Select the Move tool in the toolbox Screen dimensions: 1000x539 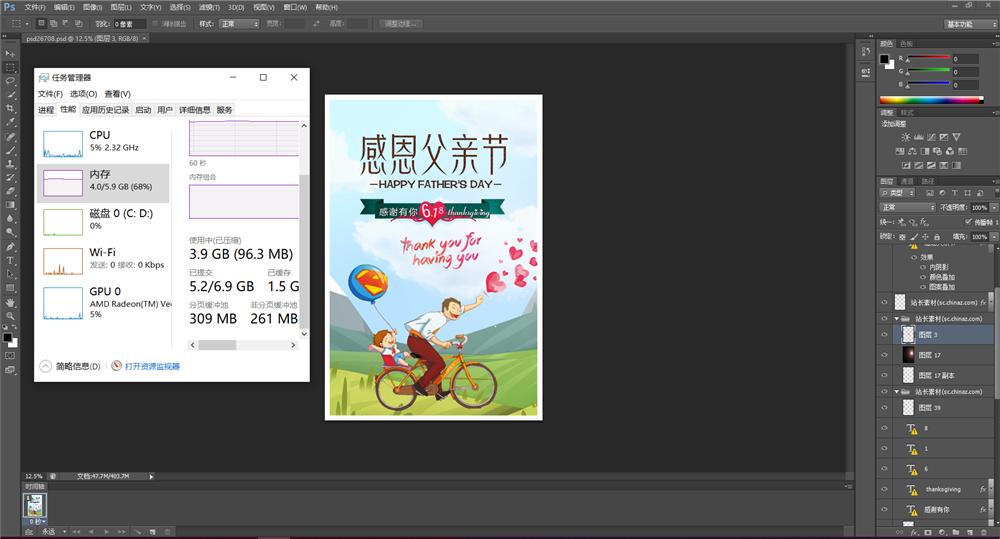pyautogui.click(x=11, y=53)
